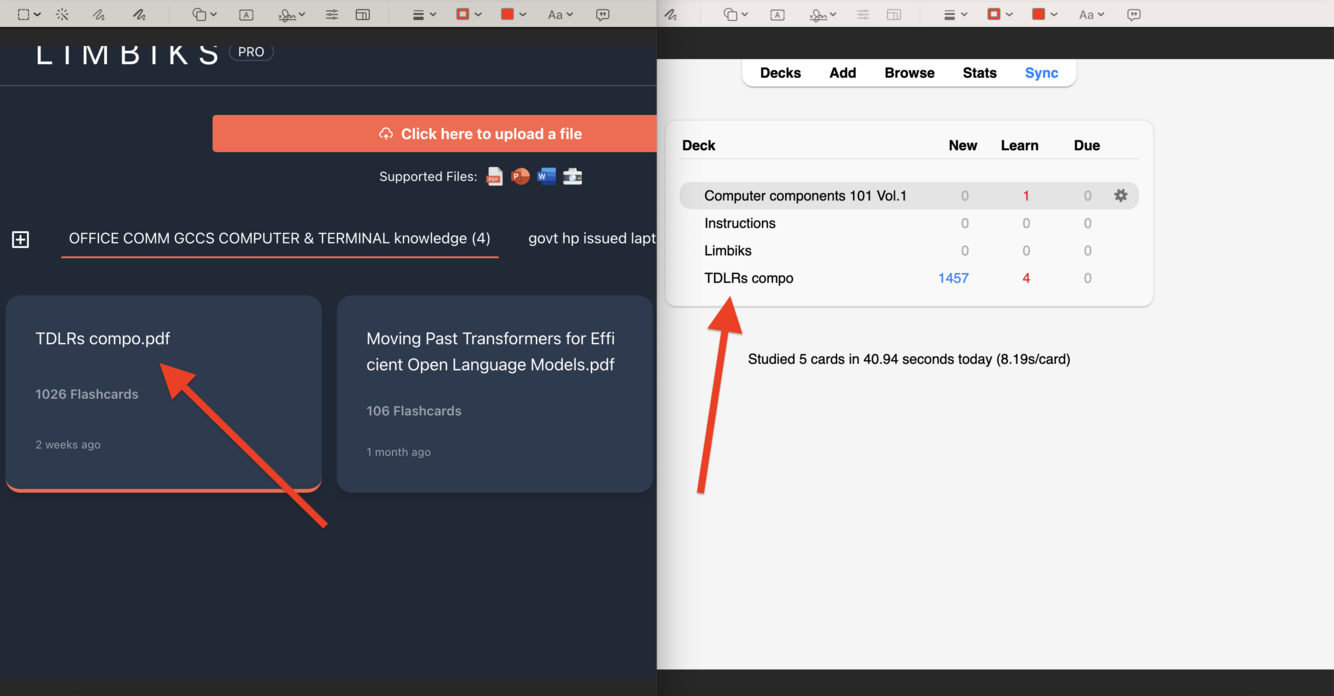The height and width of the screenshot is (696, 1334).
Task: Open the TDLRs compo.pdf flashcard set
Action: click(x=164, y=393)
